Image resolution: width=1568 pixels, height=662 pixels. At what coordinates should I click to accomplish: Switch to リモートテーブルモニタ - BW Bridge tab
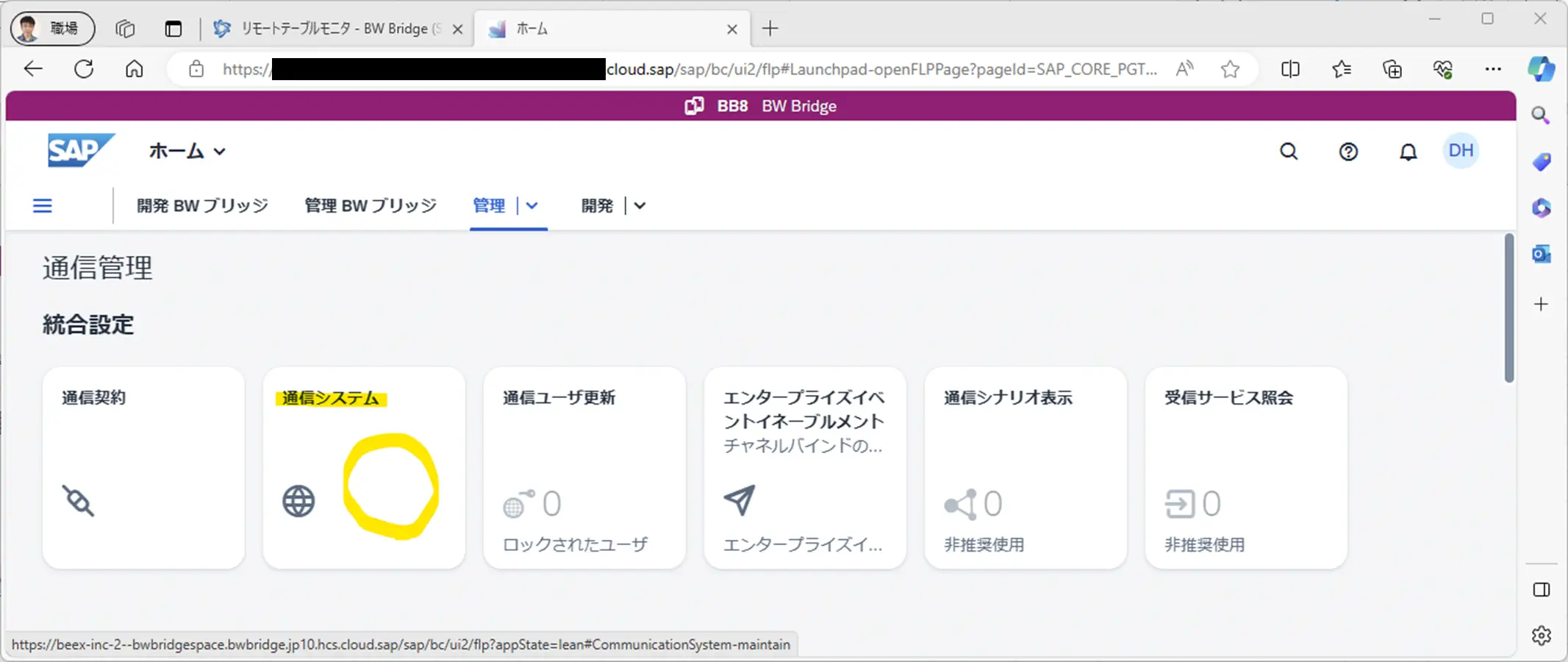click(x=337, y=29)
